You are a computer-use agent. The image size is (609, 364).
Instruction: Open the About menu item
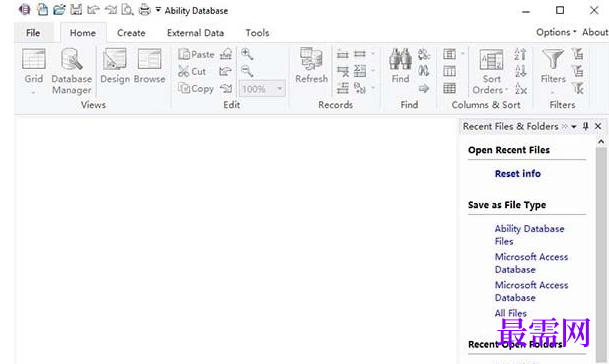595,32
